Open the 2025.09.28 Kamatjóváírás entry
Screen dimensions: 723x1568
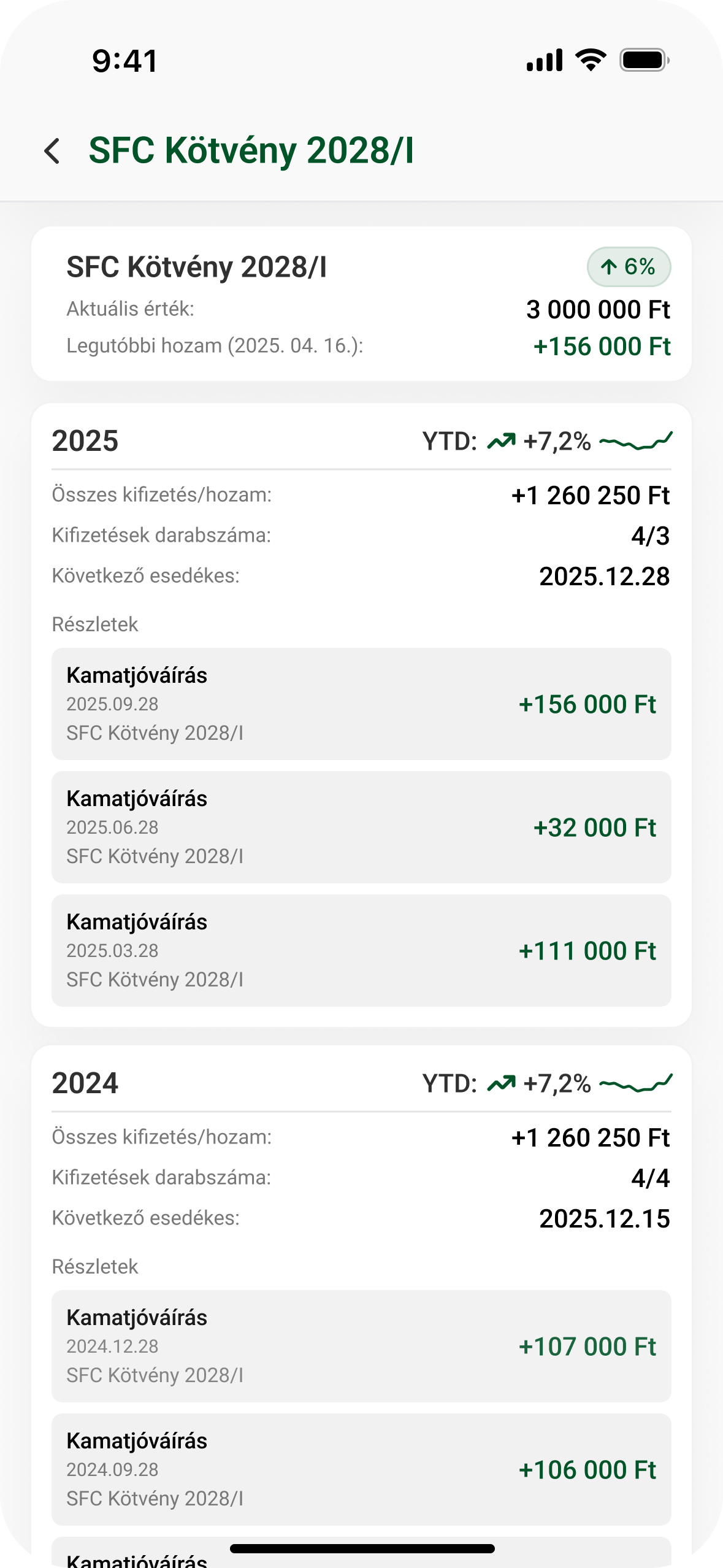[x=361, y=704]
